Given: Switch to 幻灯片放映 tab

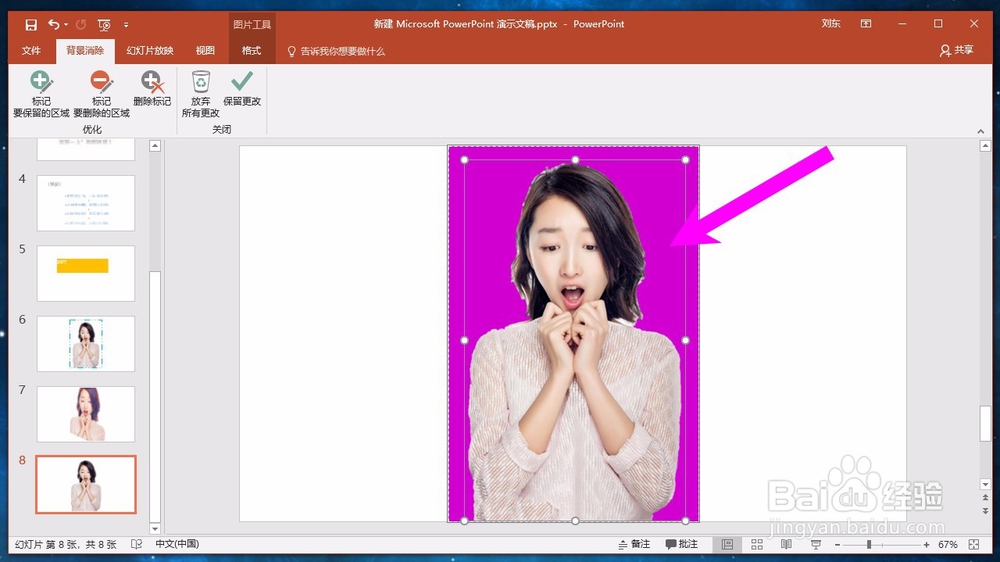Looking at the screenshot, I should pyautogui.click(x=150, y=50).
